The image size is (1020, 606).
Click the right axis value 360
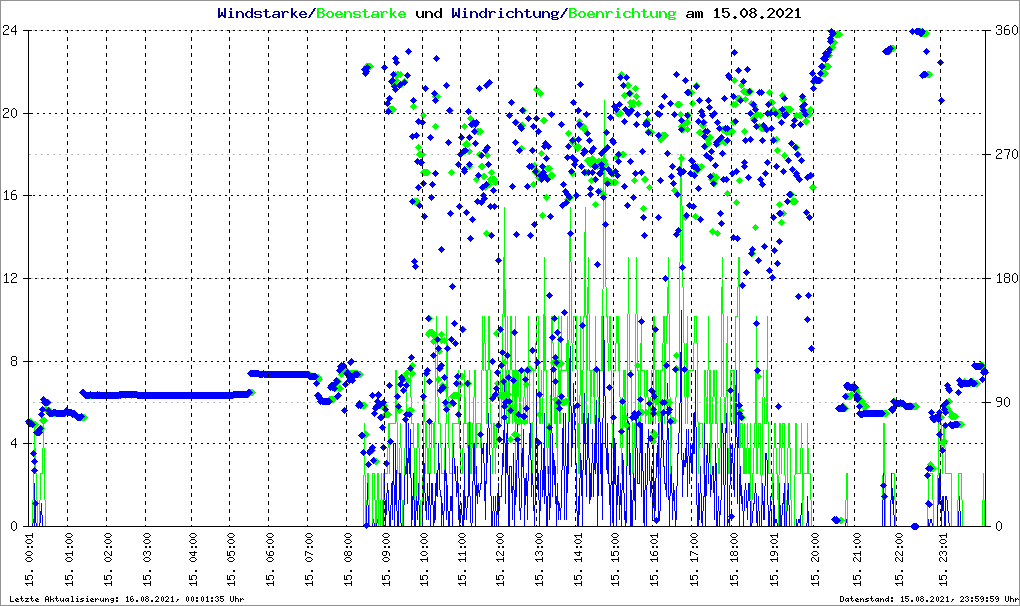[x=1007, y=31]
